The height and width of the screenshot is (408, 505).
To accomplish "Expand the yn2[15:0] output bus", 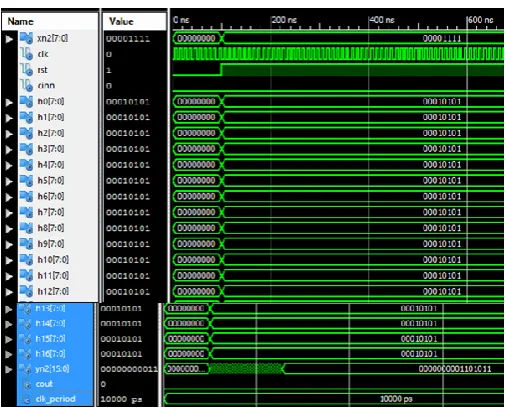I will click(9, 369).
